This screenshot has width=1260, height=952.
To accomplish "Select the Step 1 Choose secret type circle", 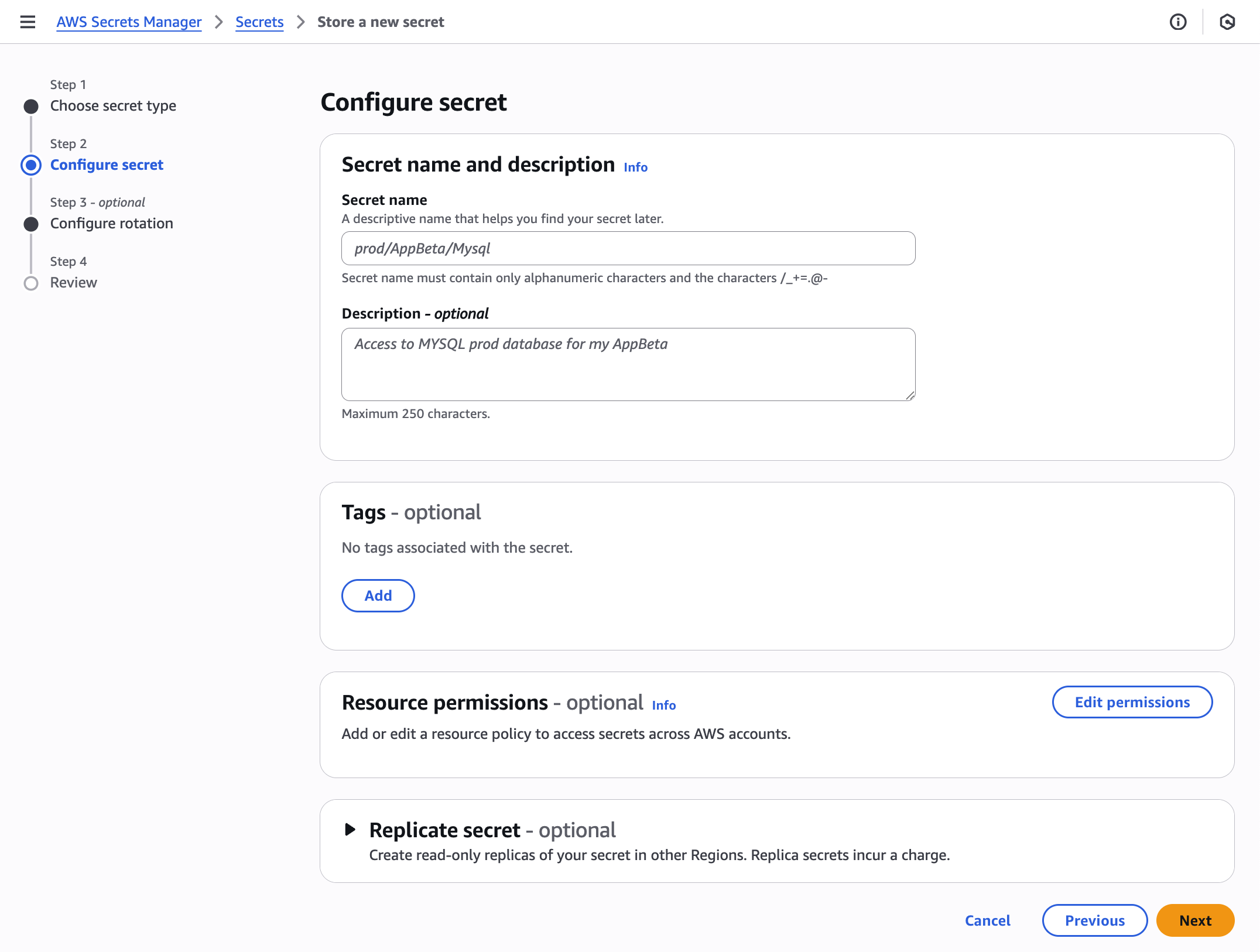I will 31,106.
